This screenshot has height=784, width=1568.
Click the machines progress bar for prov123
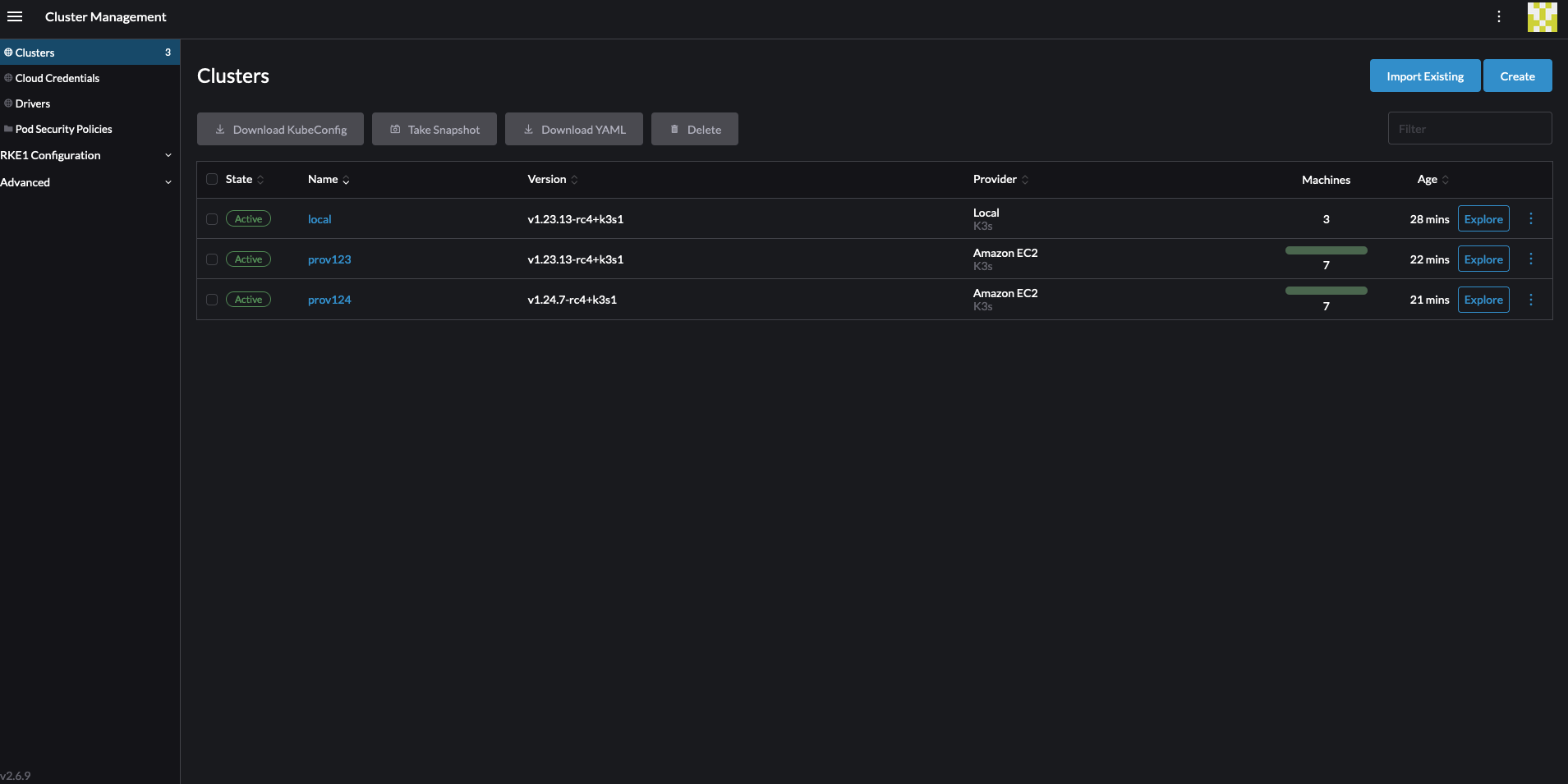tap(1325, 250)
